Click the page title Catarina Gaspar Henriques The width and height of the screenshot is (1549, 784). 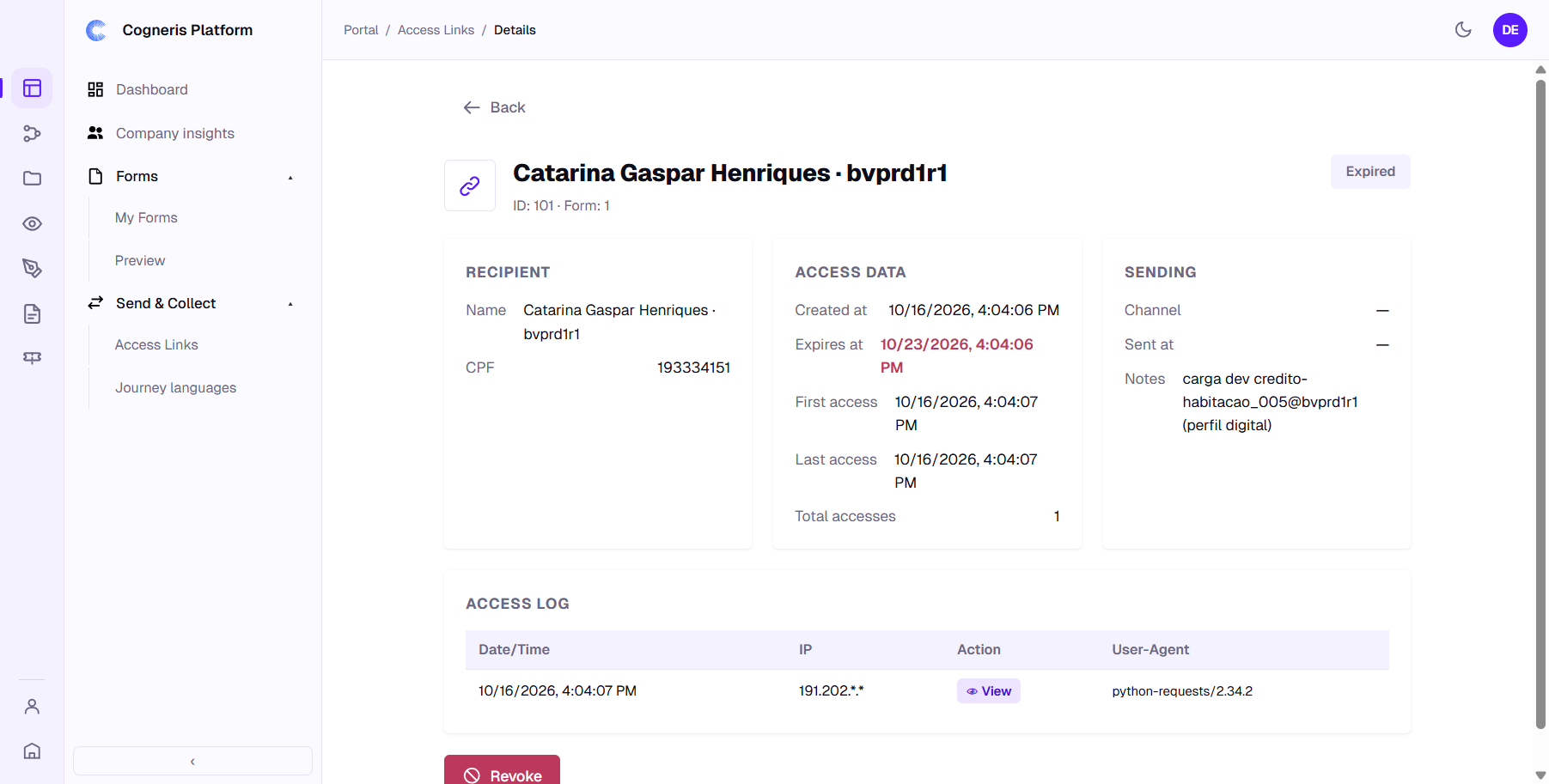click(730, 173)
